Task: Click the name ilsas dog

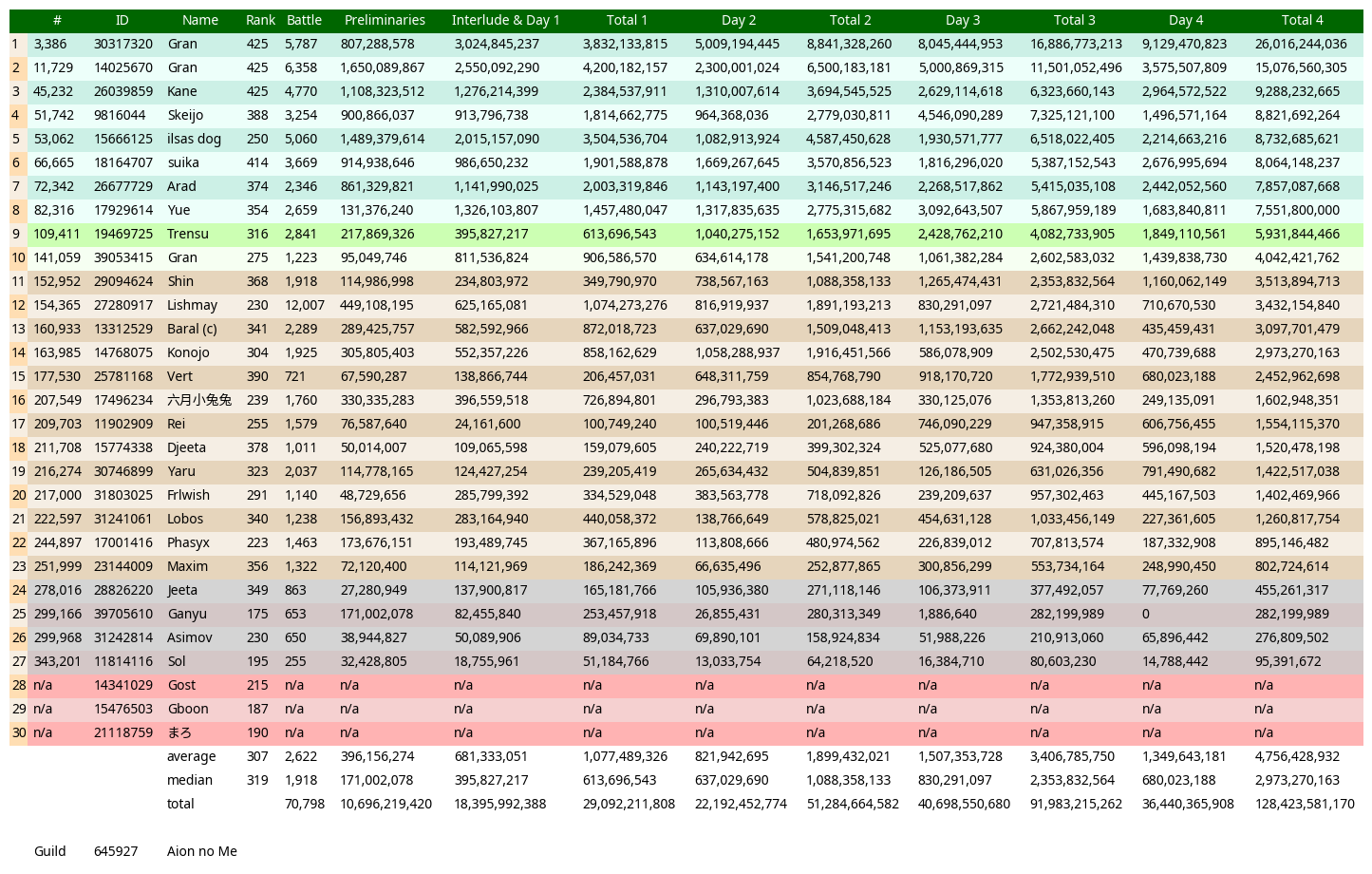Action: click(x=194, y=139)
